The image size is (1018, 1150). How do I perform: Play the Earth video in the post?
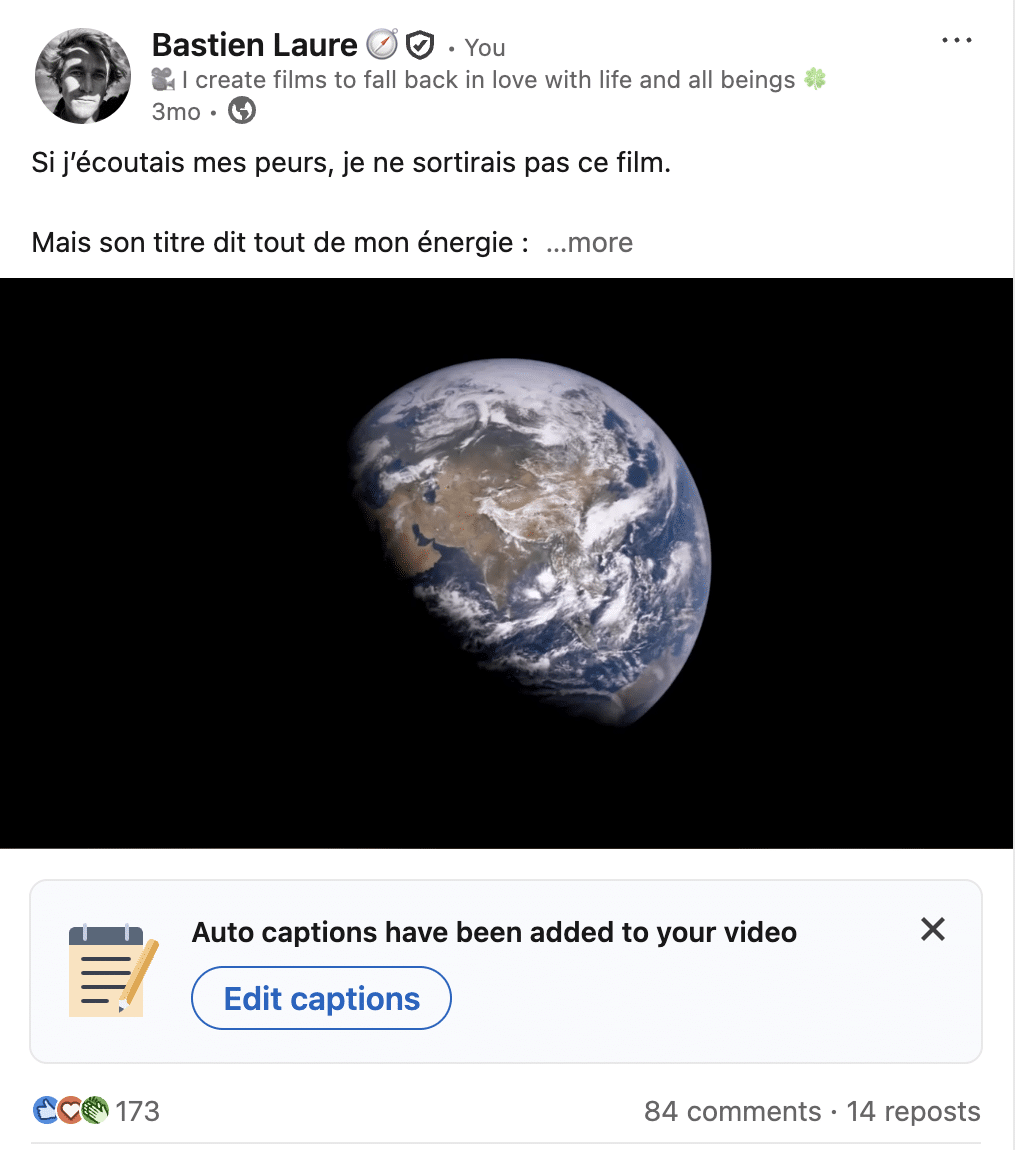[x=507, y=563]
